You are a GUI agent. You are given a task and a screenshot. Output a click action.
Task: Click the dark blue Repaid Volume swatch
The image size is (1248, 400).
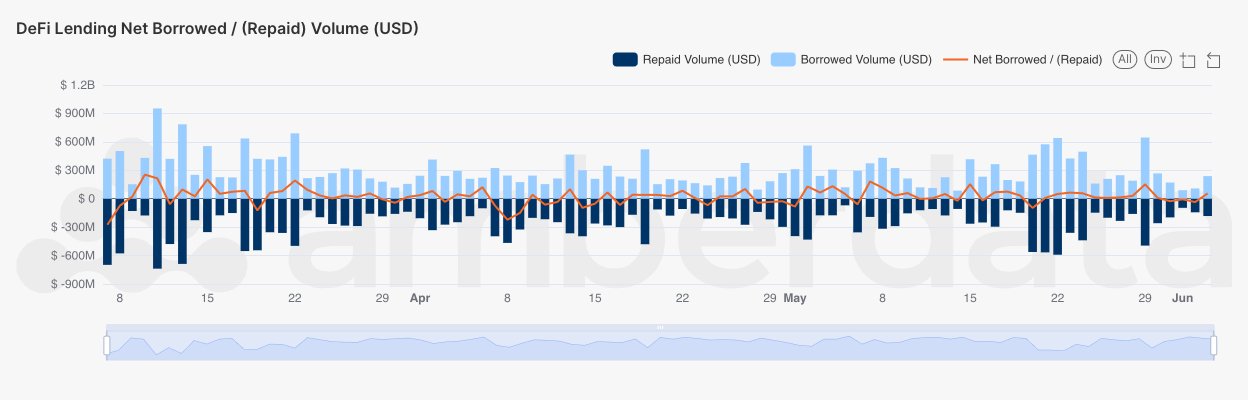625,60
